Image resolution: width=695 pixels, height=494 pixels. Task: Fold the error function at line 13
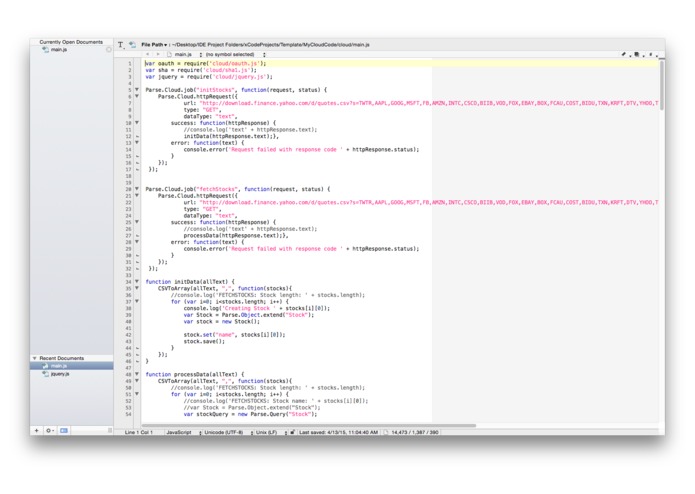tap(137, 143)
